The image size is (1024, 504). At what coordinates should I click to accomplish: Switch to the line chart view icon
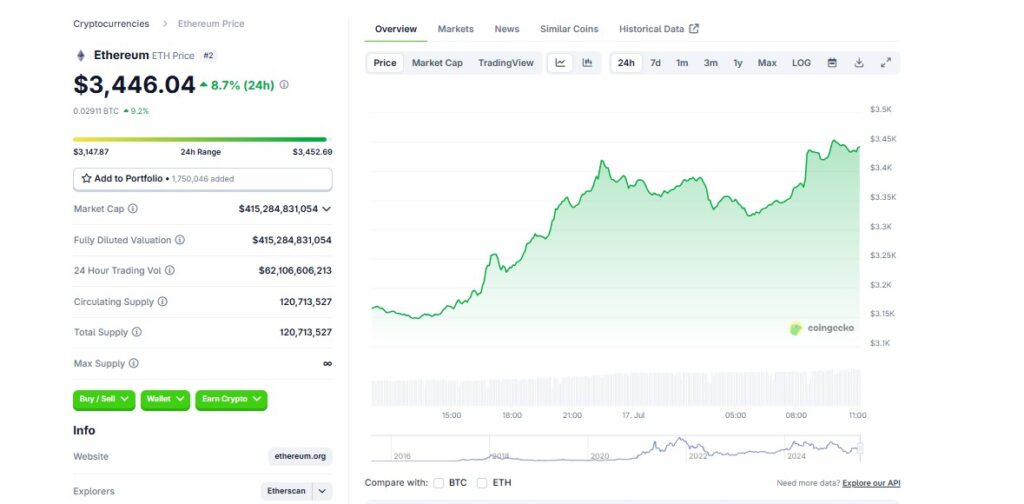tap(560, 63)
